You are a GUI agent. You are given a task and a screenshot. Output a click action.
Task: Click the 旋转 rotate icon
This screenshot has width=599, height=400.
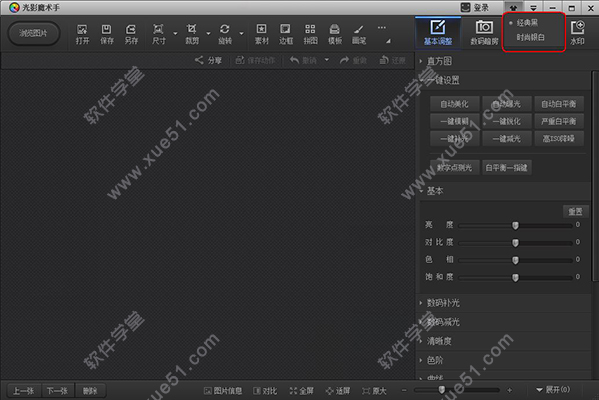point(225,34)
